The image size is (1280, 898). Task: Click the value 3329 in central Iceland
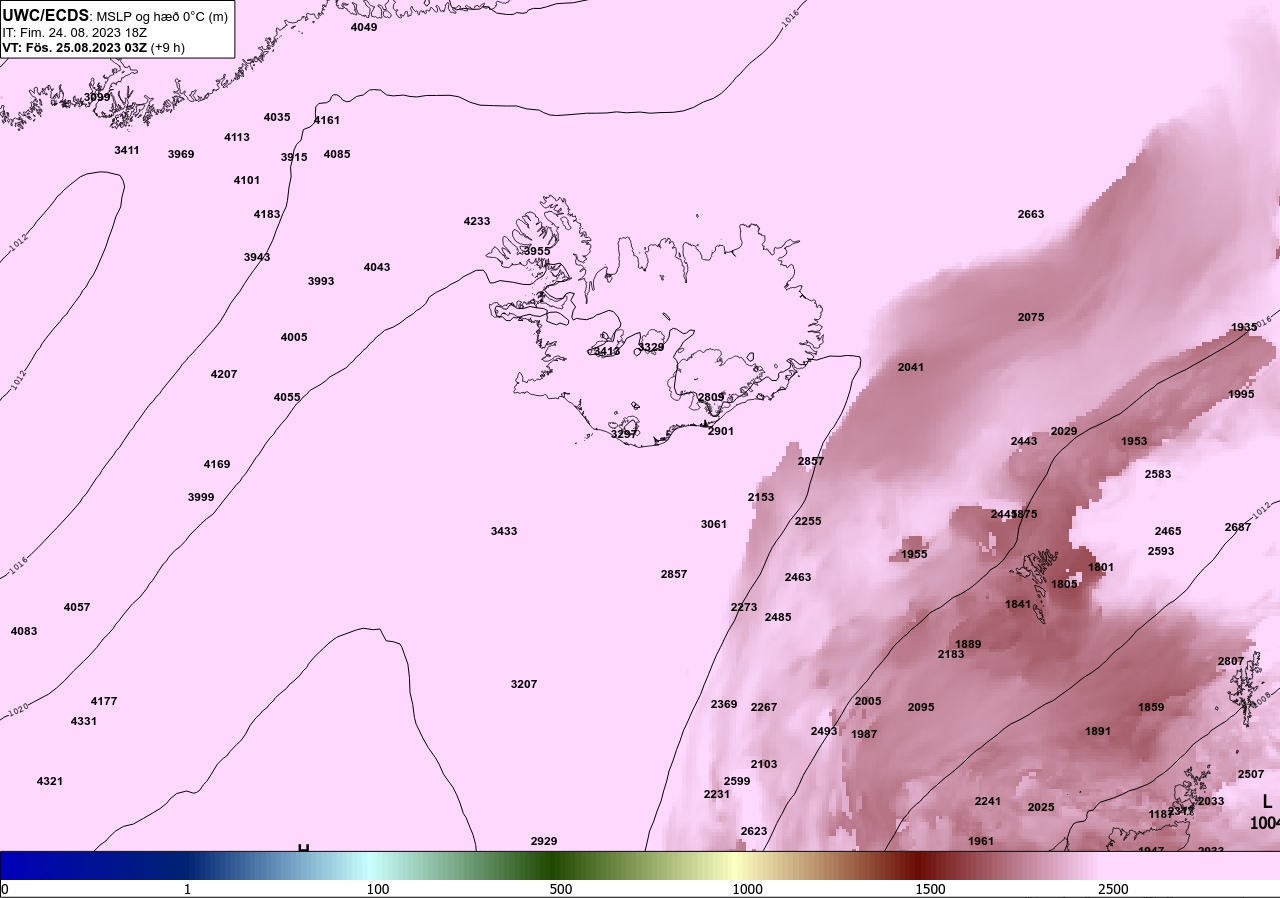pyautogui.click(x=651, y=347)
